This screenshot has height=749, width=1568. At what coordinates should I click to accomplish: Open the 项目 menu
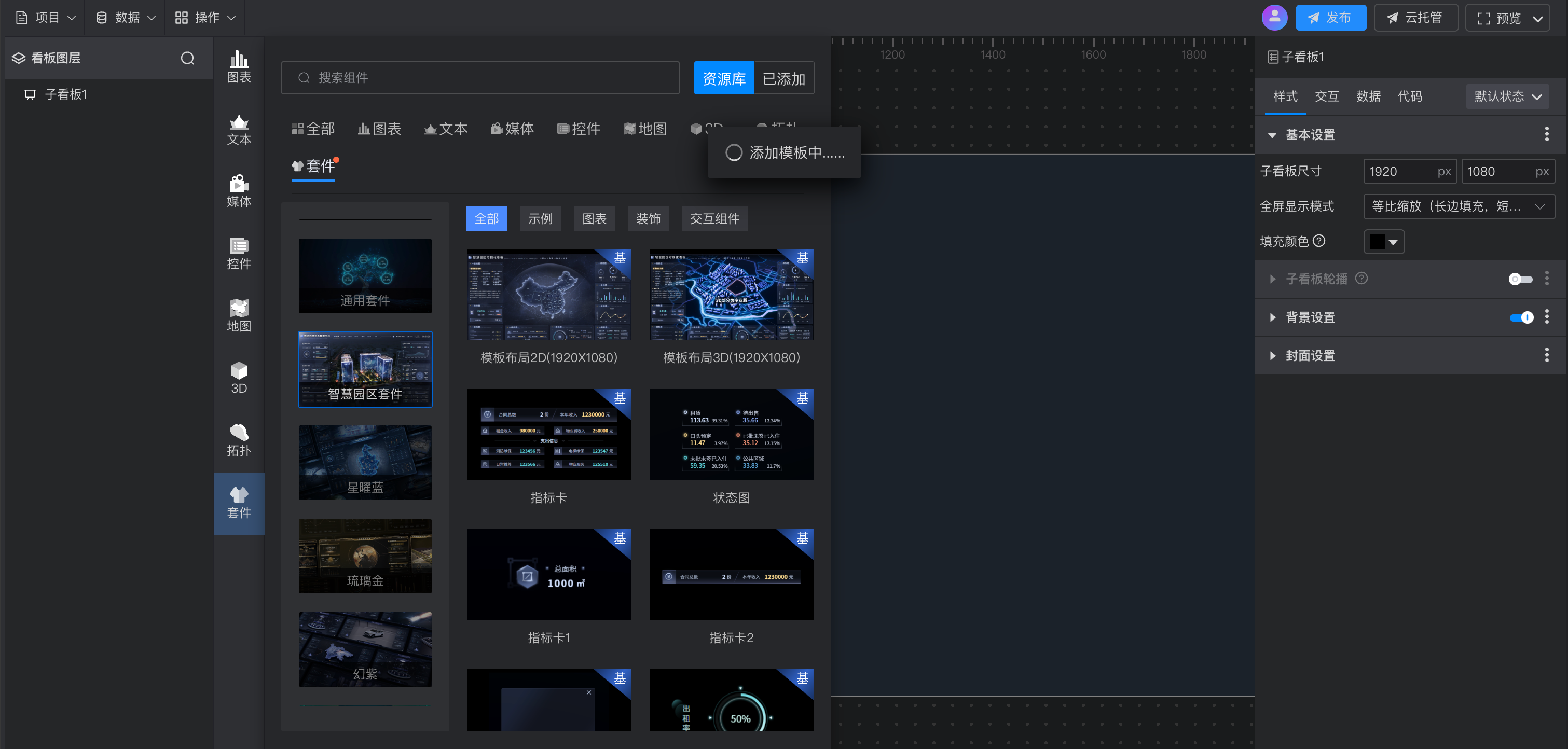point(46,18)
